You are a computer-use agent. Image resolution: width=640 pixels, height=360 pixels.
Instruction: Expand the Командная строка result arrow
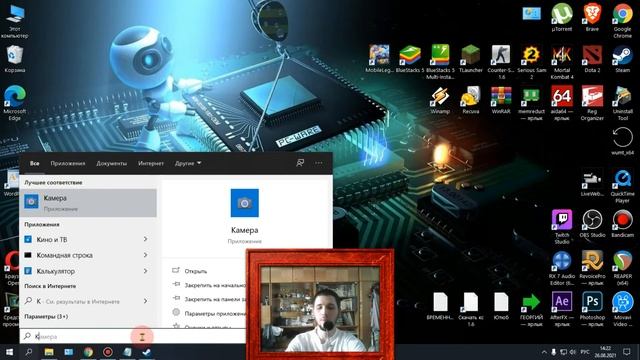[146, 255]
